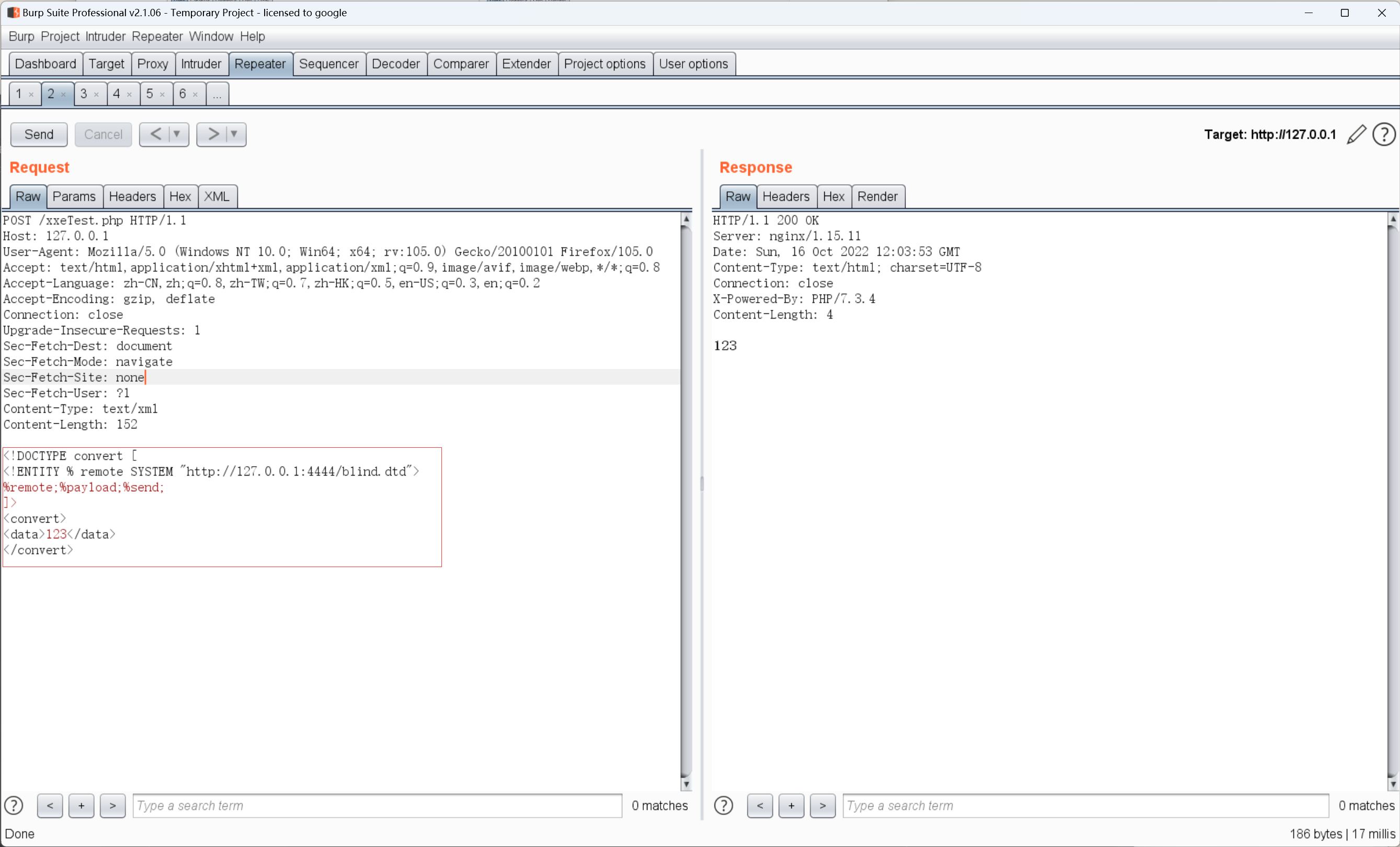Select Repeater tab 6
Image resolution: width=1400 pixels, height=847 pixels.
coord(183,94)
